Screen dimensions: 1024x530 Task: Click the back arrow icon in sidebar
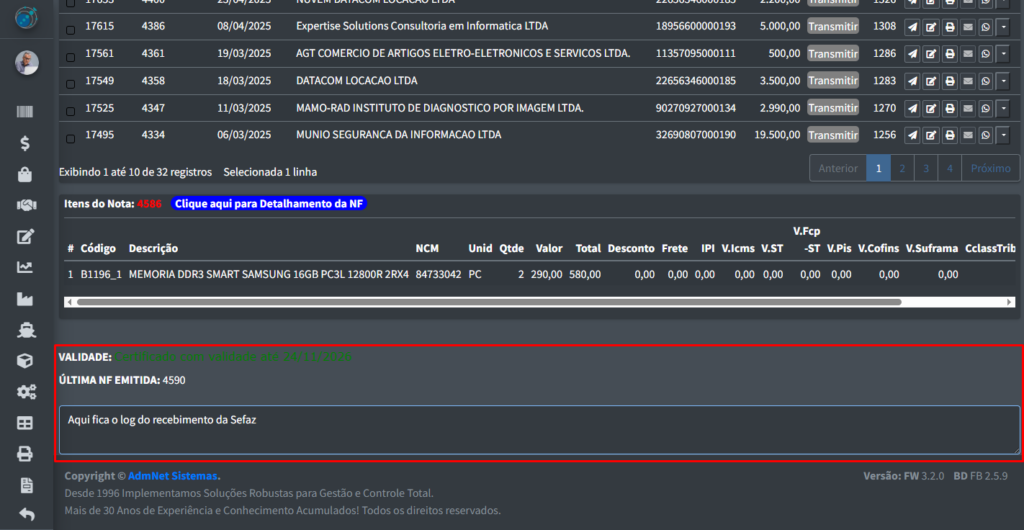click(25, 515)
